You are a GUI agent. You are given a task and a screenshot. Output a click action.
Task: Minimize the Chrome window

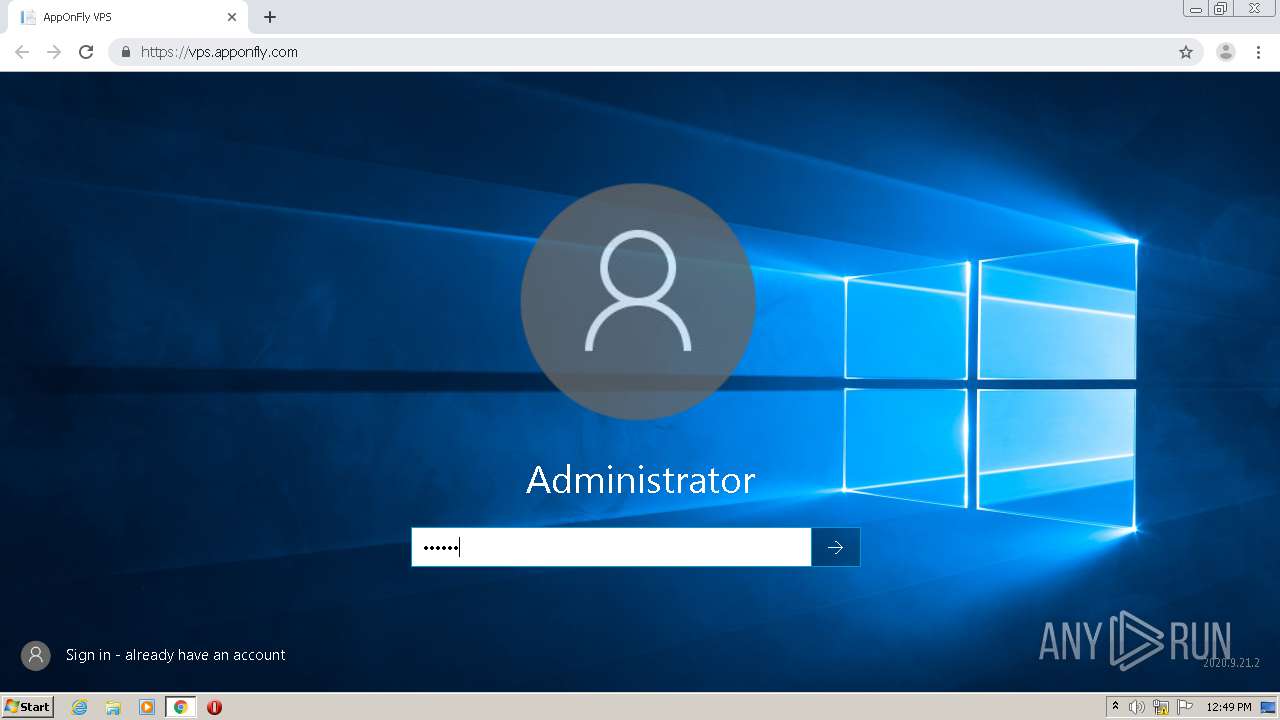[x=1196, y=8]
